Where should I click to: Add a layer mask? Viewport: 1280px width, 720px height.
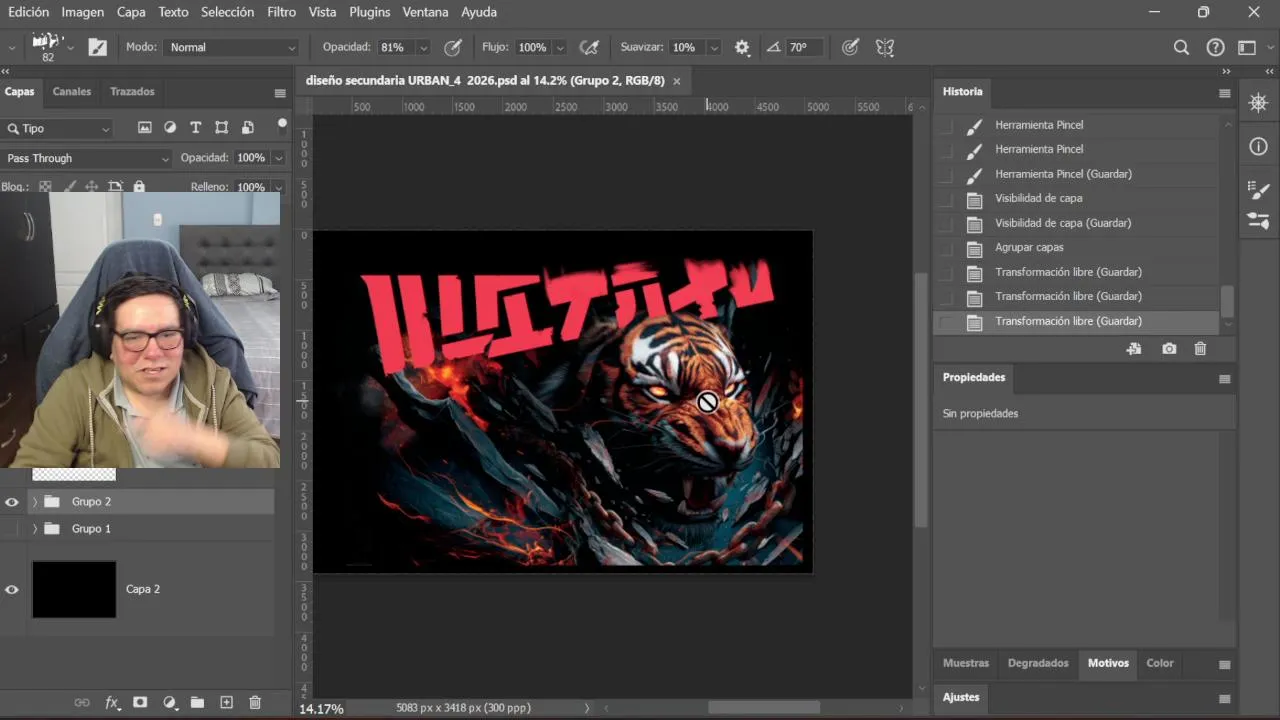click(140, 703)
